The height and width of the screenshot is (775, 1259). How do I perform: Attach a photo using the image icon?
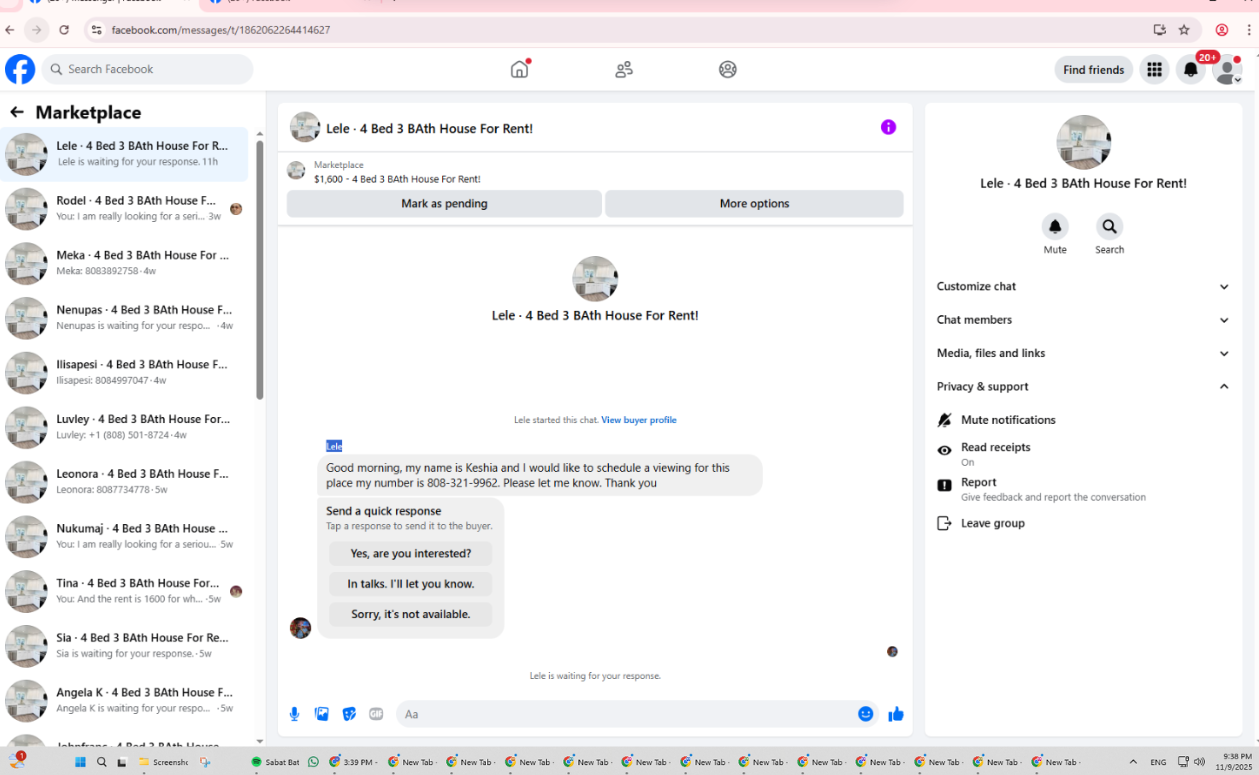click(x=322, y=714)
